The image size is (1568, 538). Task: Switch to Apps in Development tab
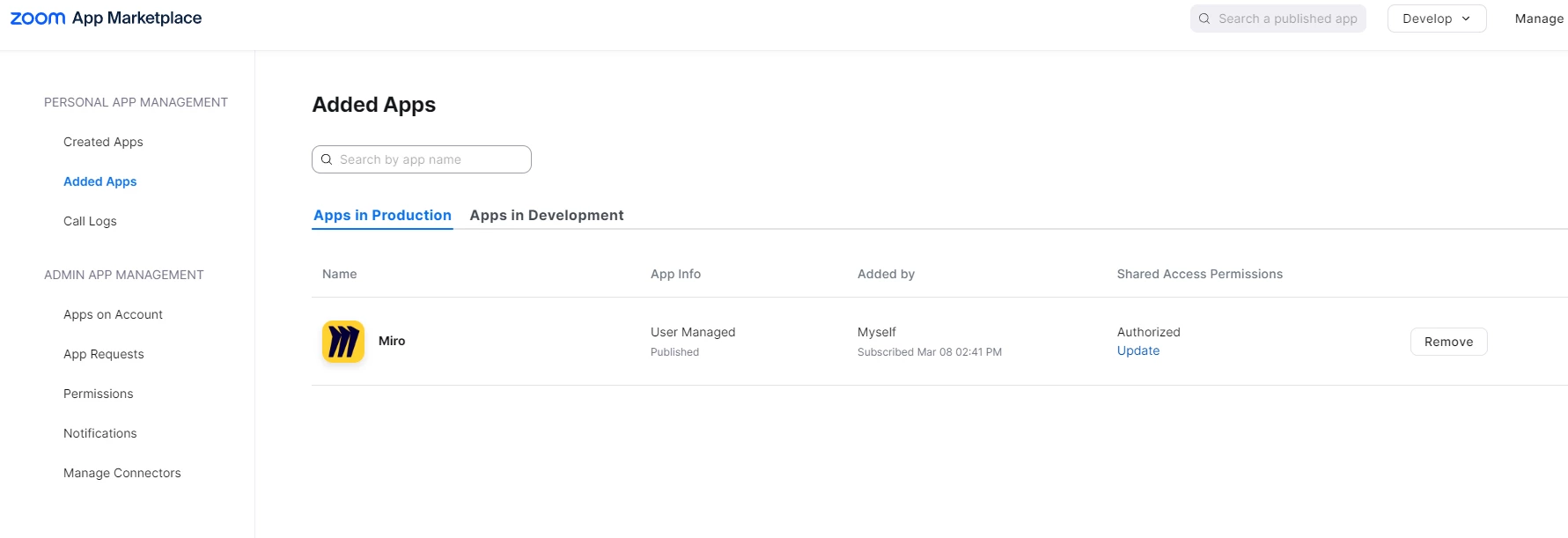coord(547,215)
